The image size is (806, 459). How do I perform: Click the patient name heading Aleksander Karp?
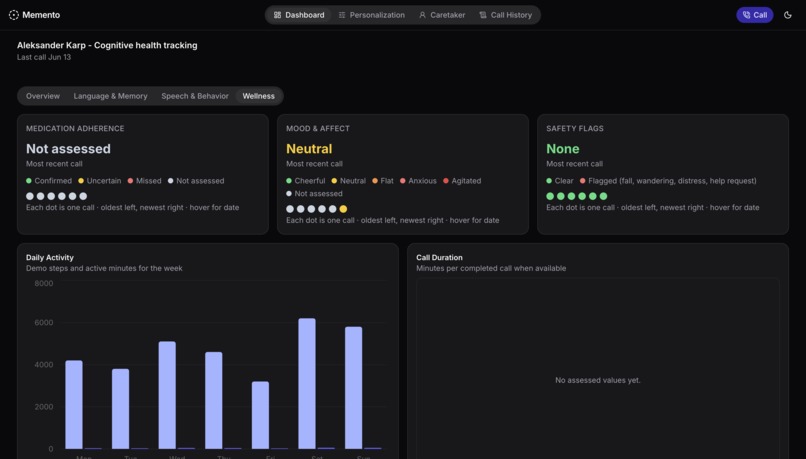107,45
